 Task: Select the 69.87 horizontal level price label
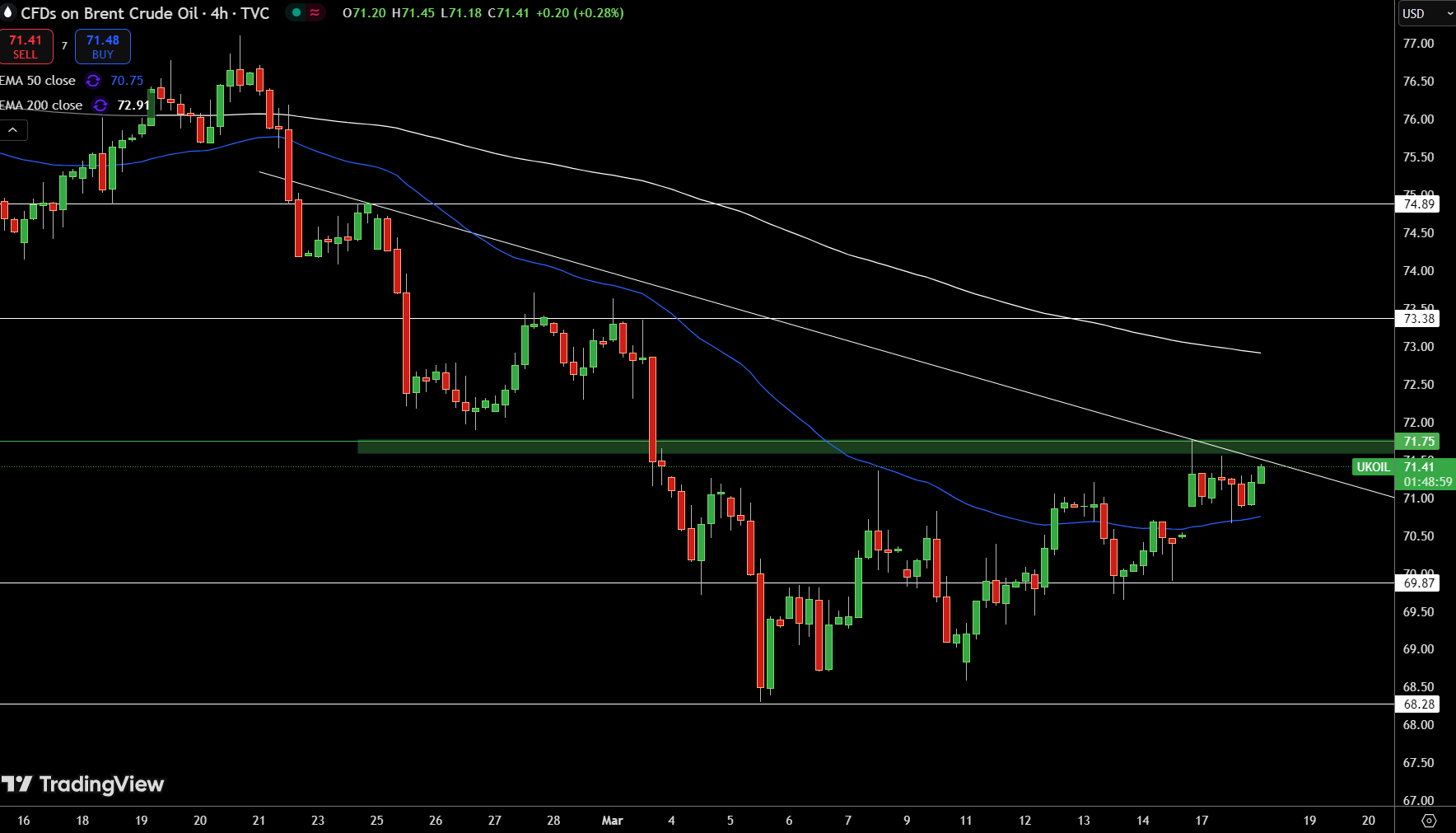point(1418,583)
